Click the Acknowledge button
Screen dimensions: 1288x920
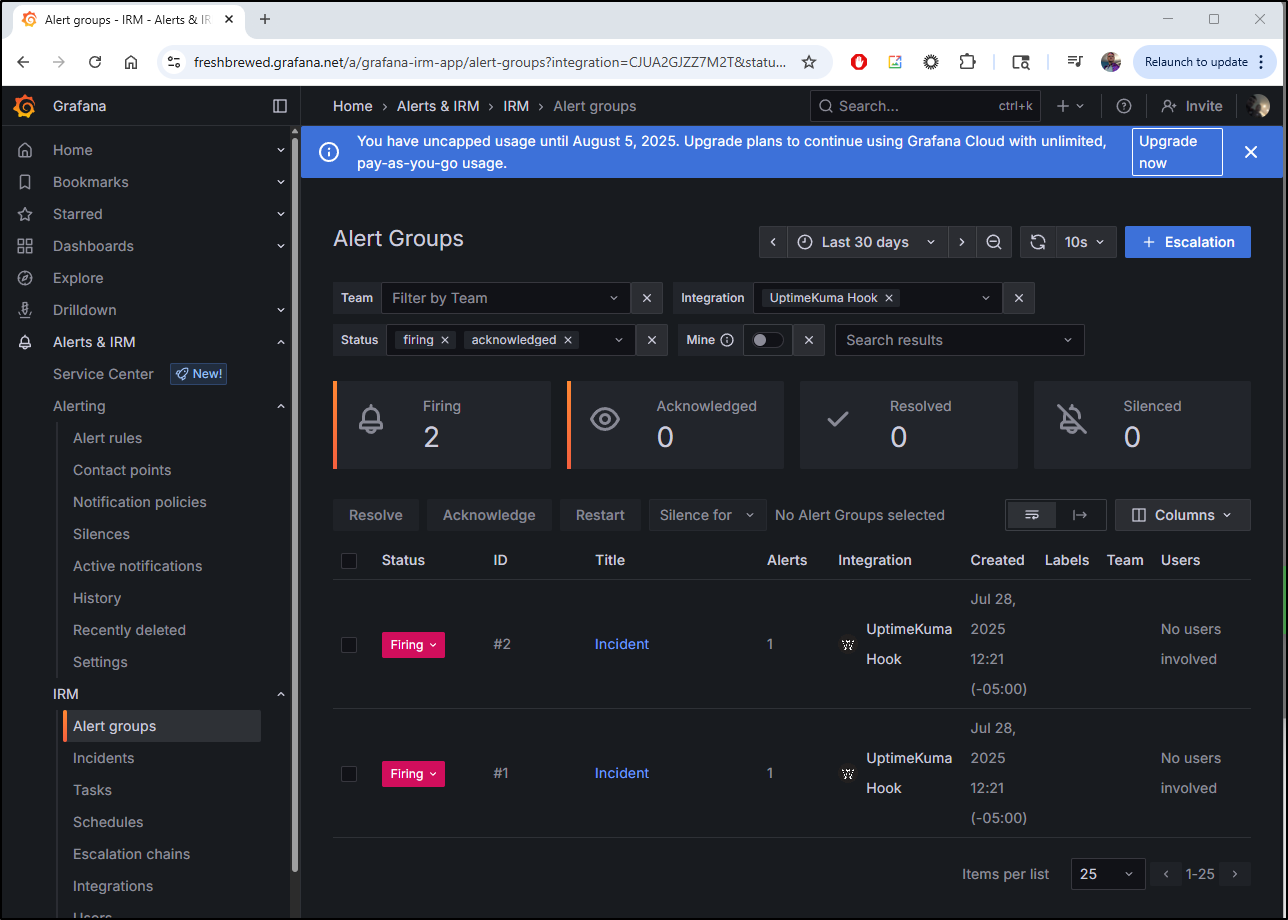[x=489, y=515]
